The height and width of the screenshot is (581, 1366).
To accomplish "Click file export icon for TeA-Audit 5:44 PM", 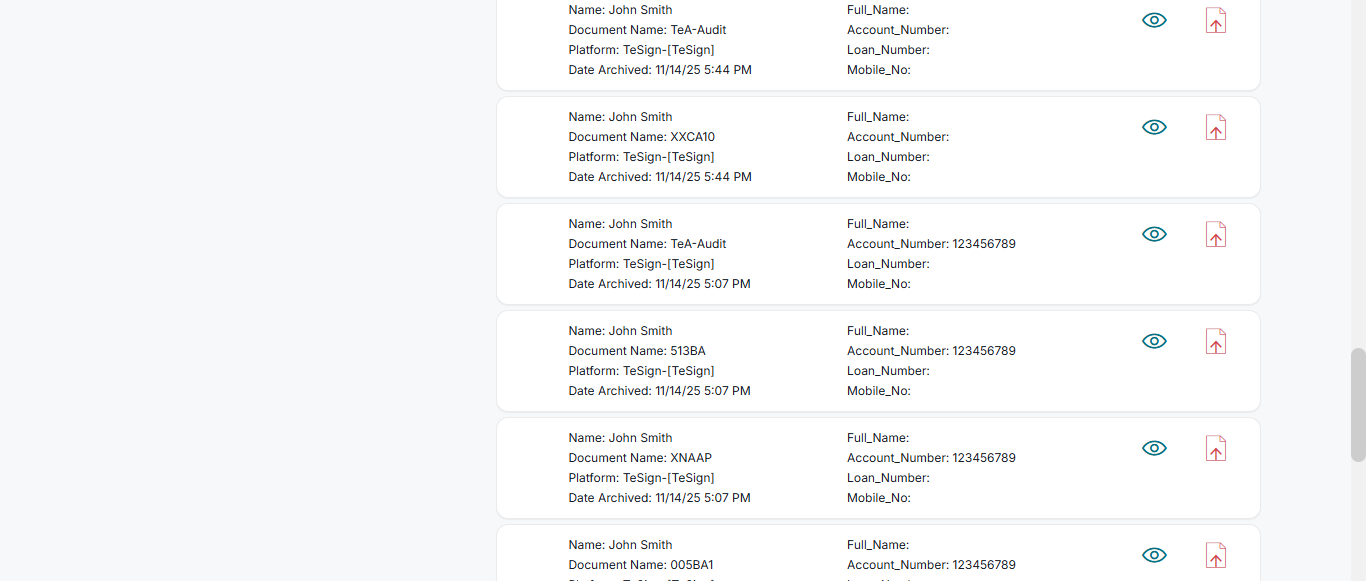I will tap(1215, 21).
